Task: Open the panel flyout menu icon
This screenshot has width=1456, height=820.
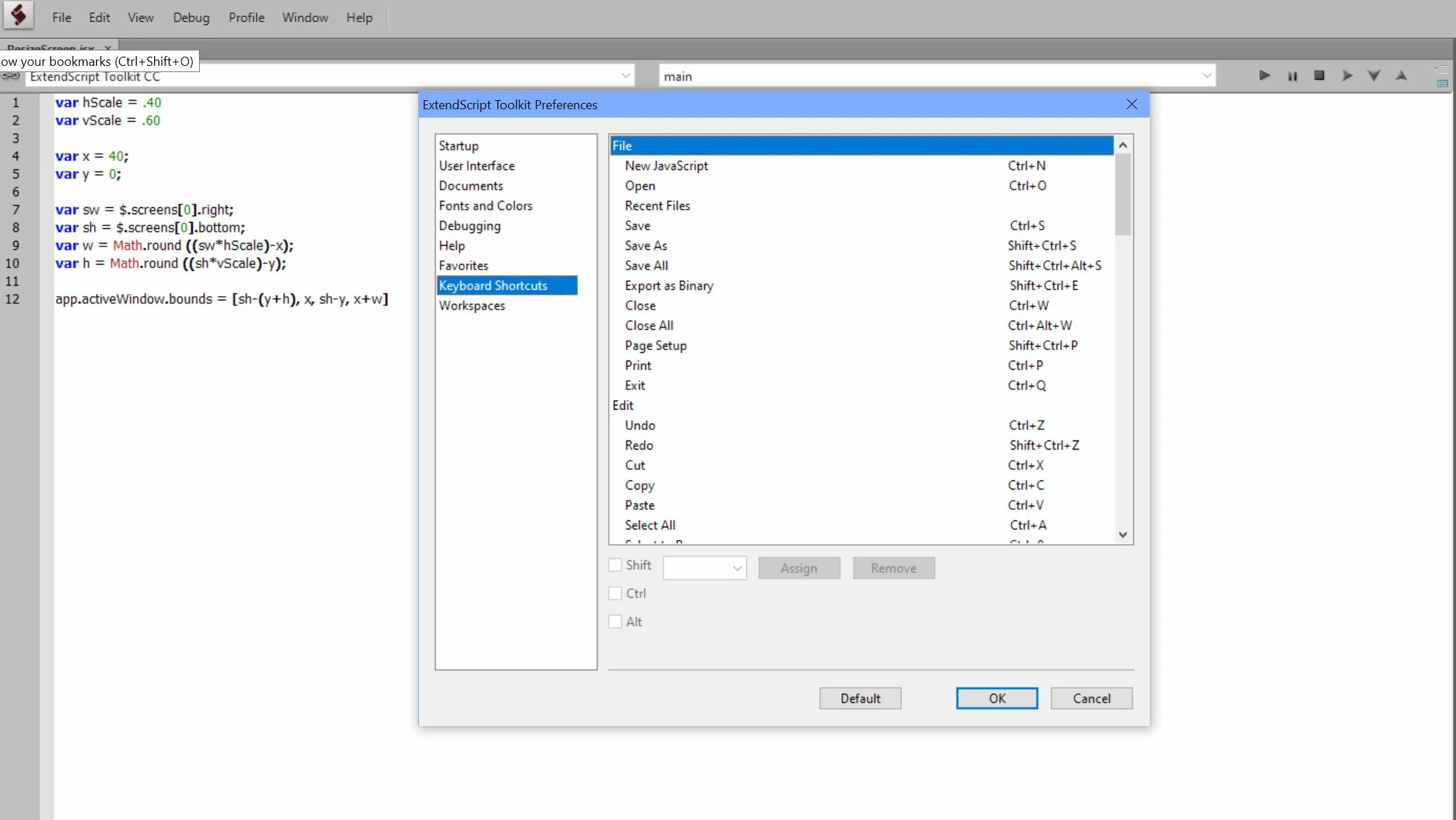Action: pos(1442,69)
